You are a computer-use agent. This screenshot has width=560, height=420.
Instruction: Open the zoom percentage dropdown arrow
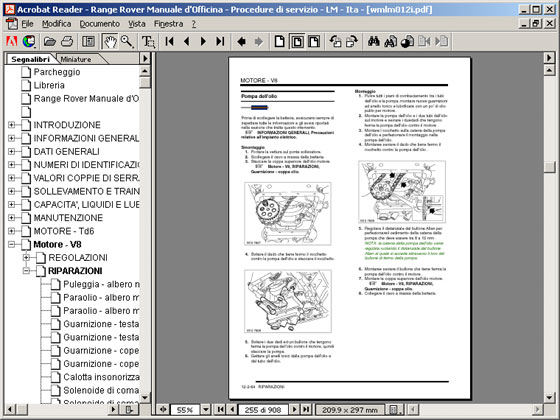(x=206, y=409)
